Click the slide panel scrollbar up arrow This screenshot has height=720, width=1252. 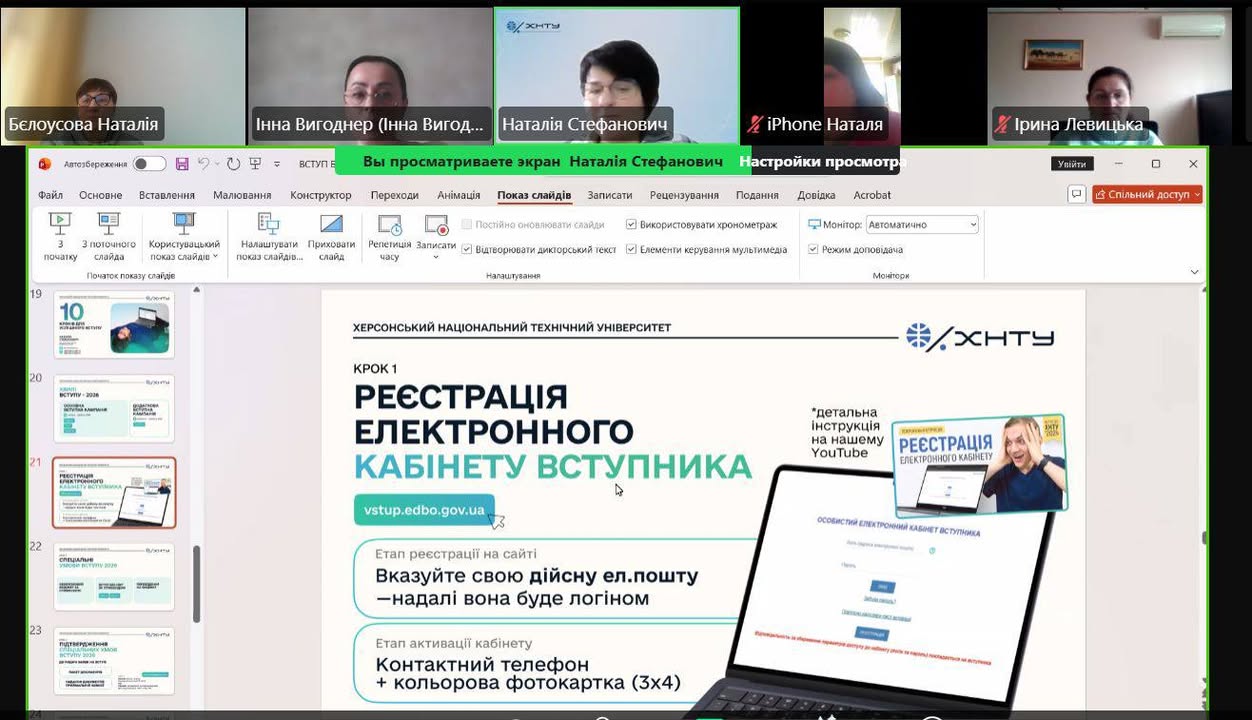pos(196,290)
